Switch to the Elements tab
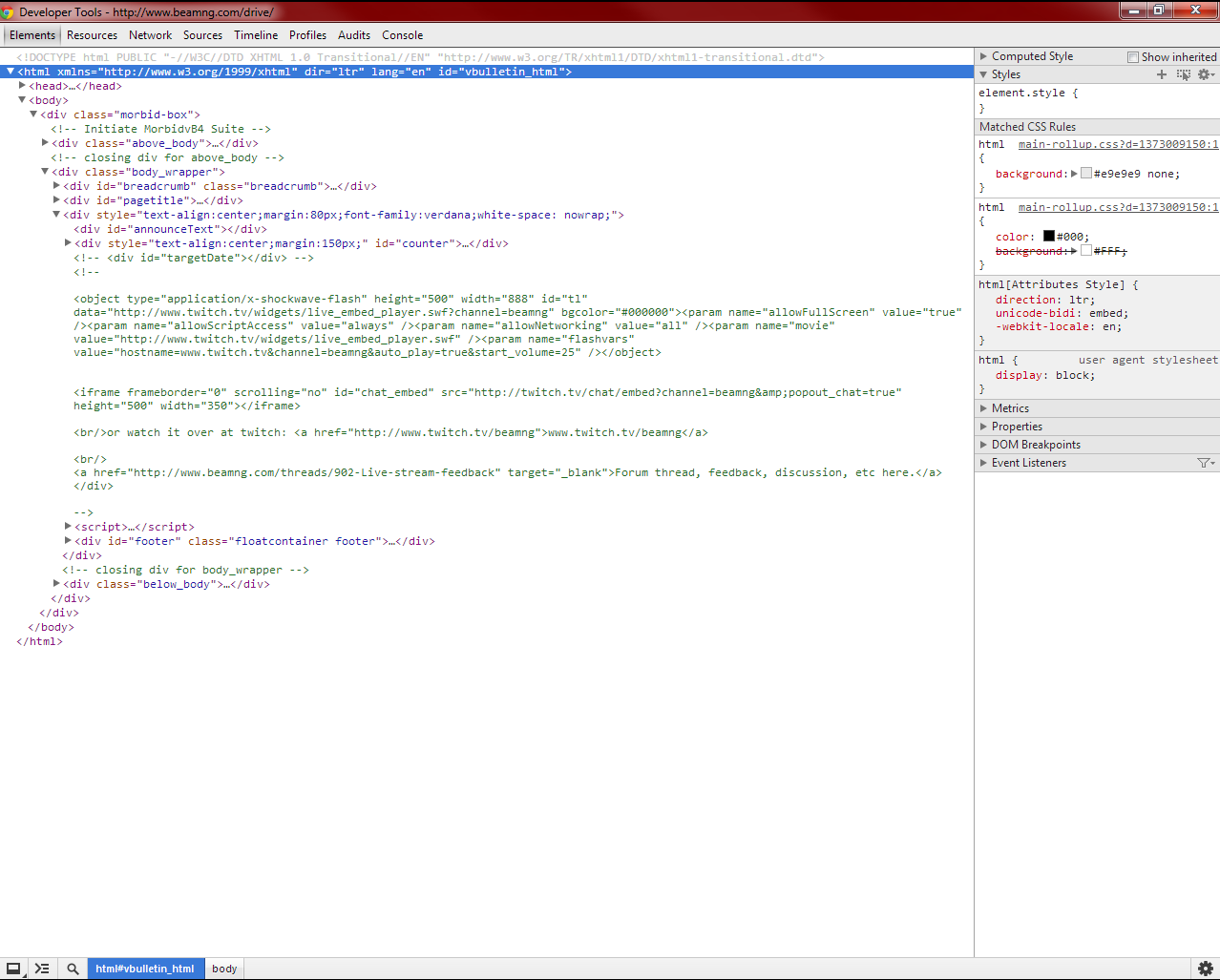The image size is (1220, 980). click(32, 35)
